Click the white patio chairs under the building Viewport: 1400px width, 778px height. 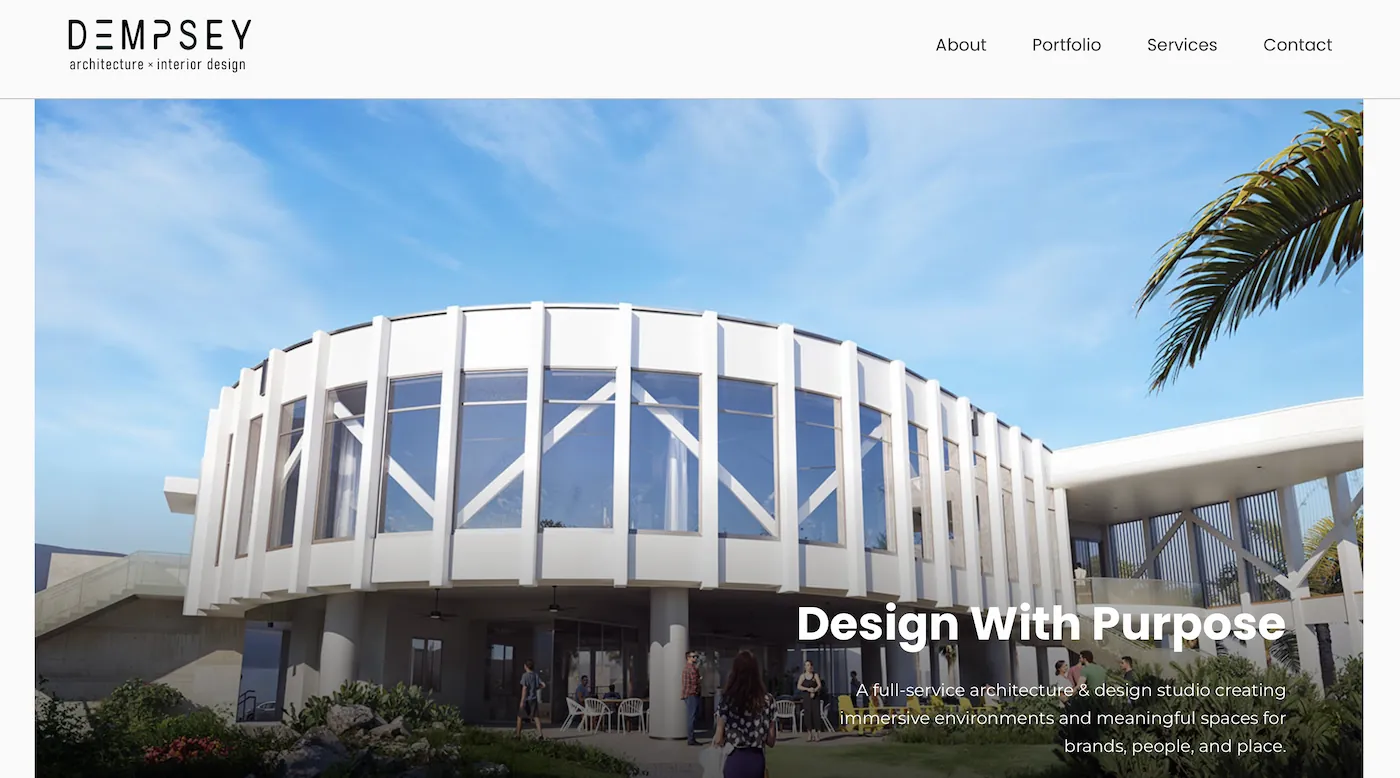click(x=604, y=714)
